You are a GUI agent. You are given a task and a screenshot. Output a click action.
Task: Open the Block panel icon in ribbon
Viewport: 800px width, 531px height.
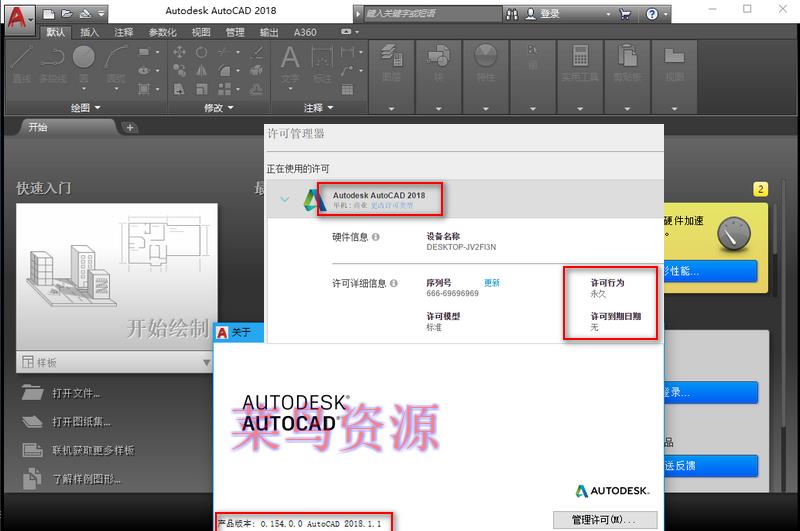point(439,63)
